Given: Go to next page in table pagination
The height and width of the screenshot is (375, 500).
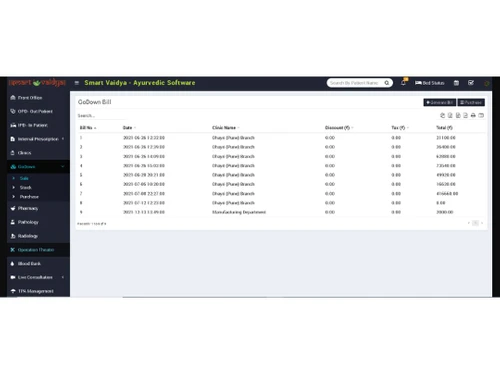Looking at the screenshot, I should tap(482, 223).
